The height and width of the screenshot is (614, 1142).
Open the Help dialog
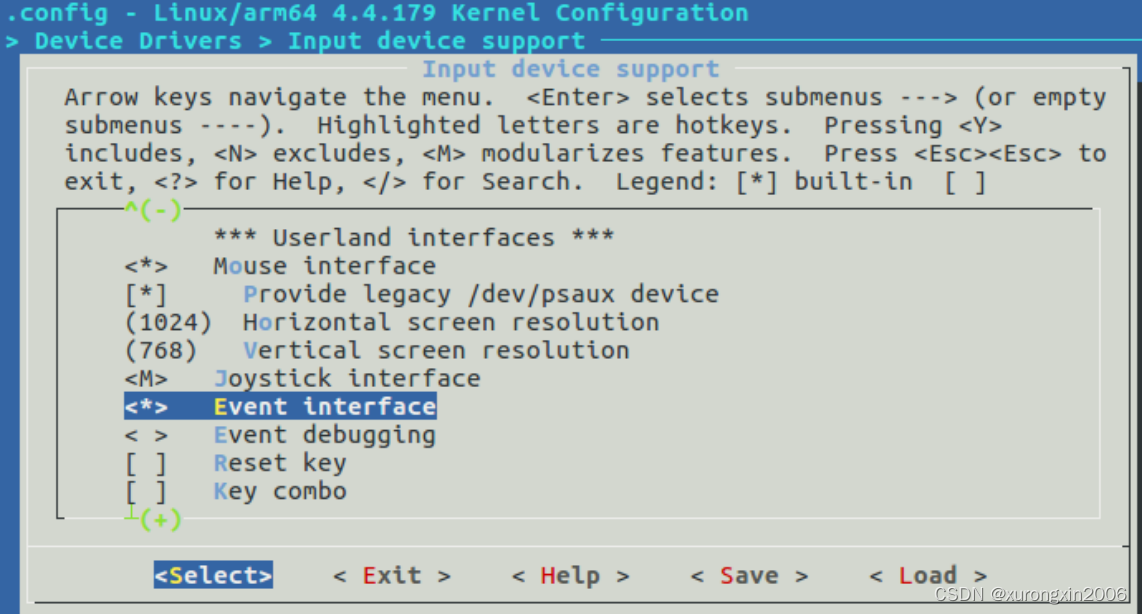coord(571,575)
